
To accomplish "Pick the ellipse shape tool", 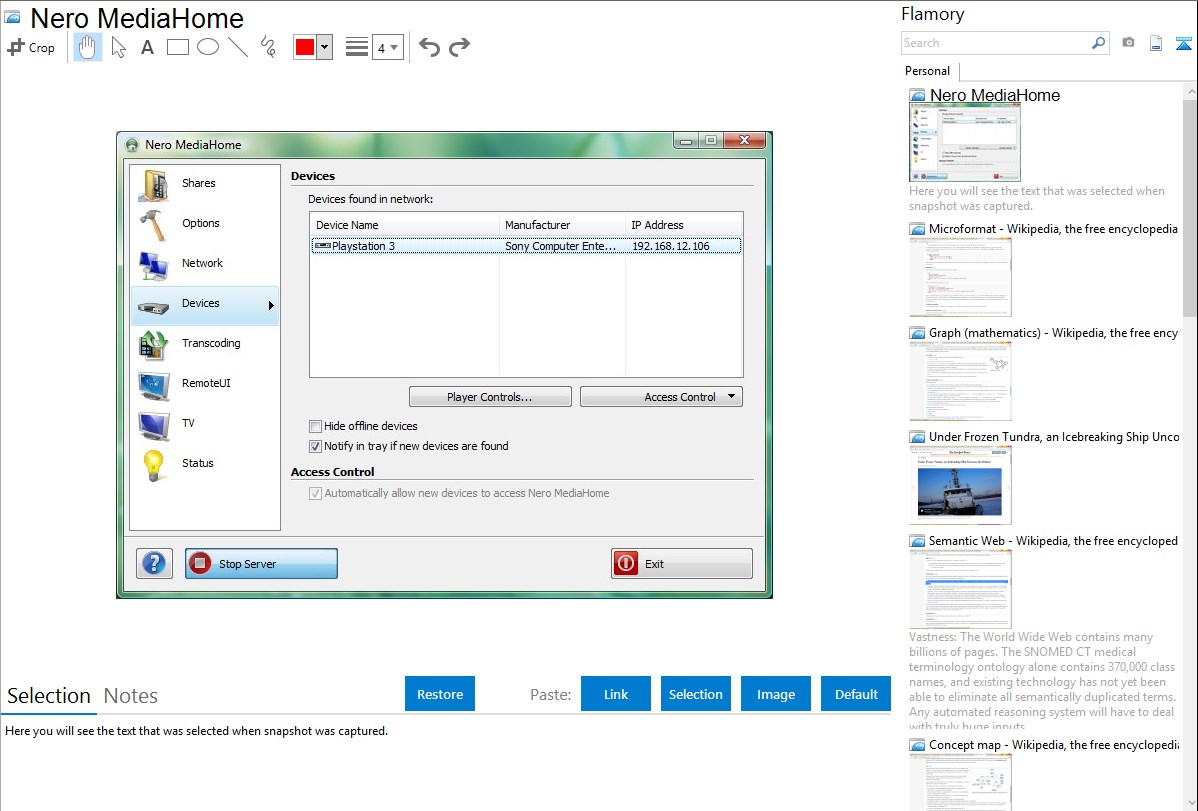I will click(x=208, y=47).
